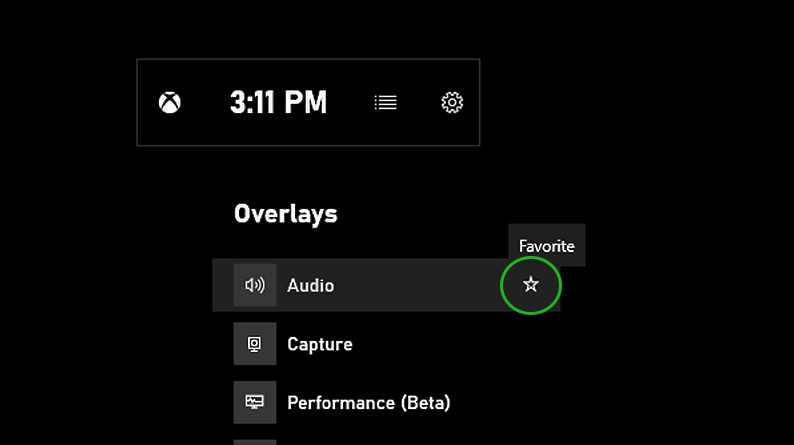
Task: Click the Xbox logo icon
Action: click(x=170, y=103)
